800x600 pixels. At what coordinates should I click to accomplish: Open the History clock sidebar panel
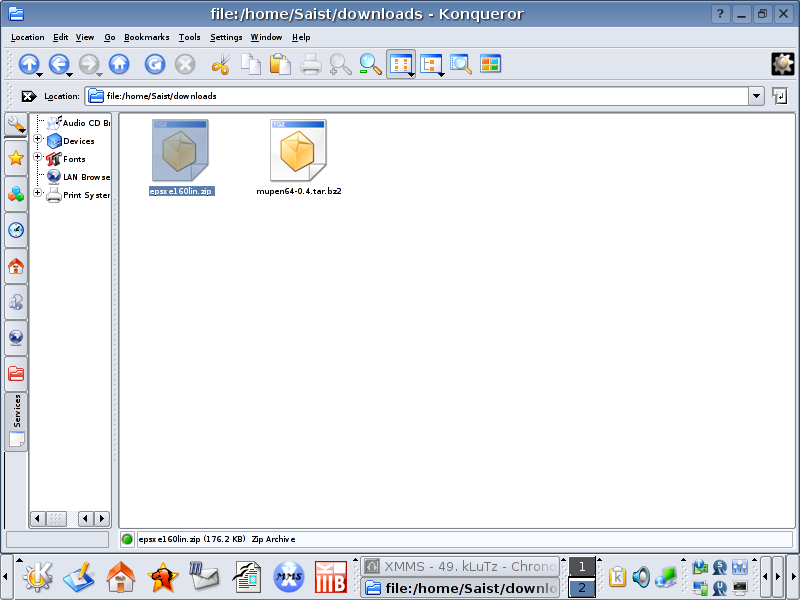(x=16, y=230)
